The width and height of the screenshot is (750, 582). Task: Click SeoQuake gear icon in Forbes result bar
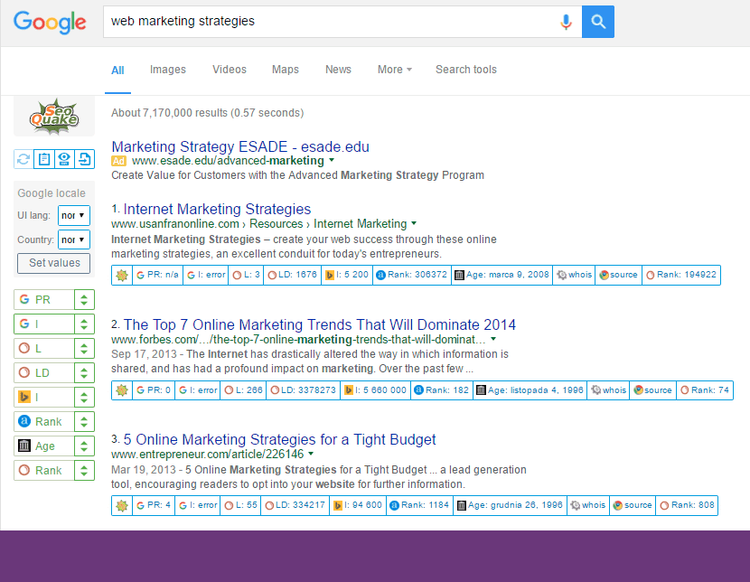tap(122, 390)
